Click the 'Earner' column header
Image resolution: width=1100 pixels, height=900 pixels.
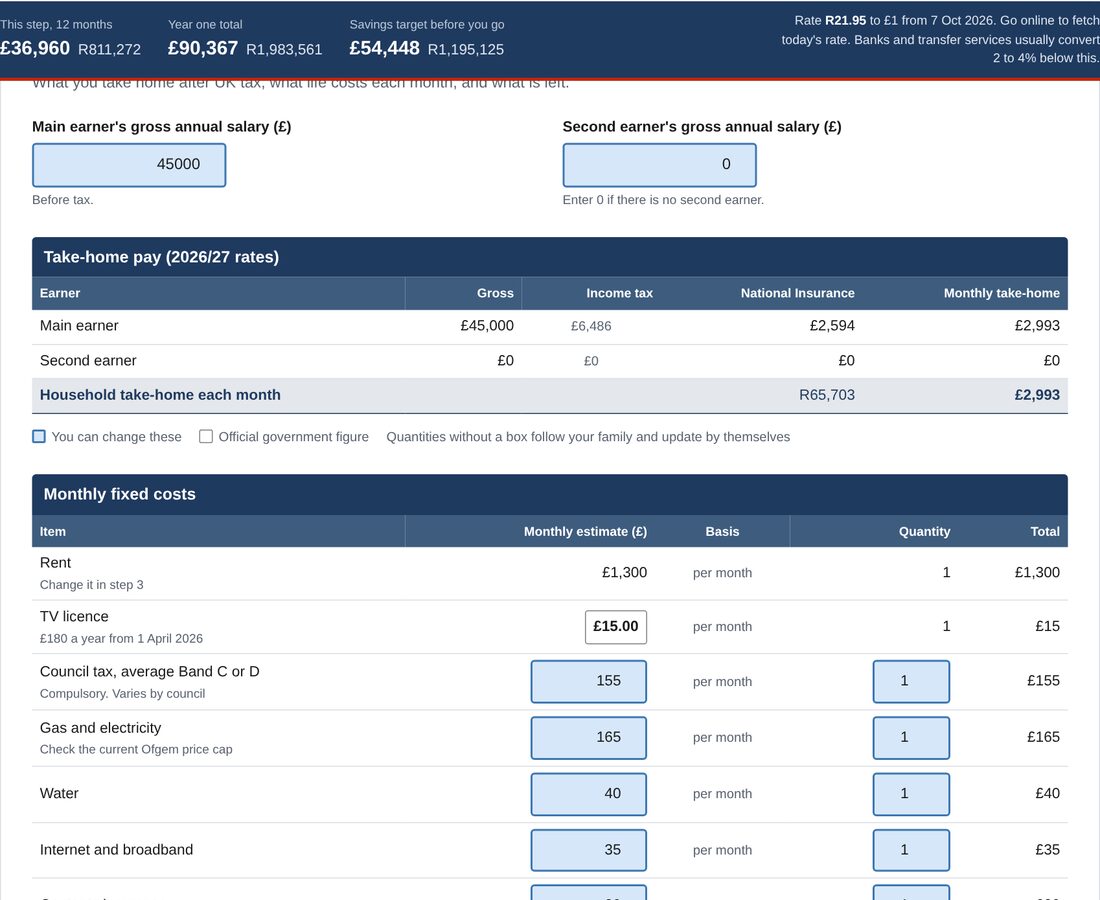click(60, 293)
